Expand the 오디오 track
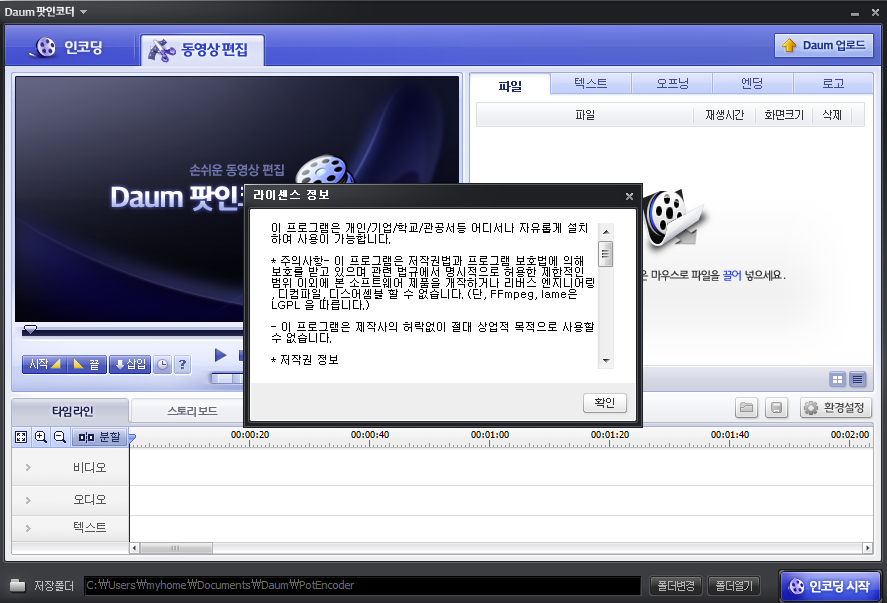Screen dimensions: 887x603 (28, 500)
